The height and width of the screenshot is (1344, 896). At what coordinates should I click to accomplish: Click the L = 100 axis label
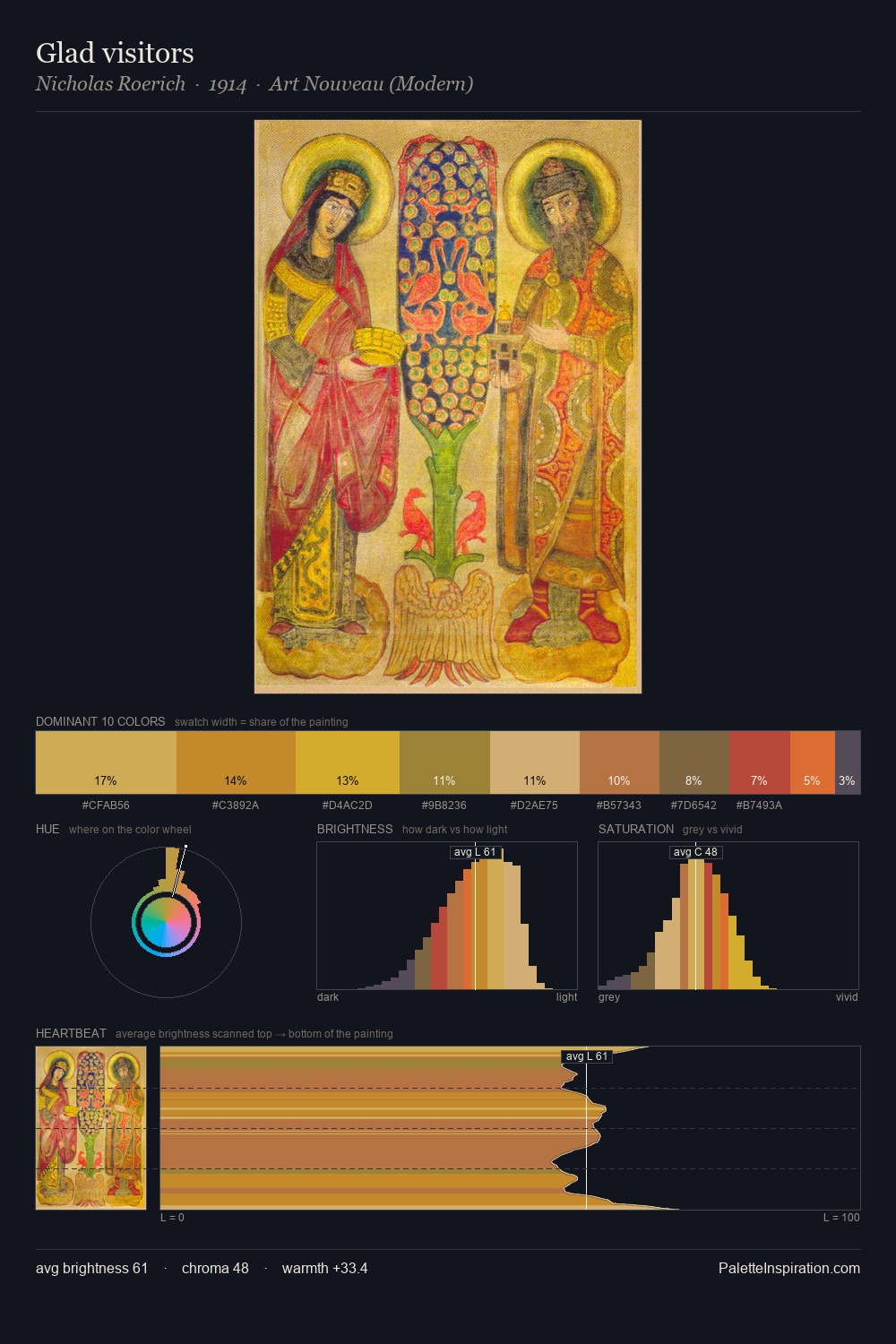(x=841, y=1218)
